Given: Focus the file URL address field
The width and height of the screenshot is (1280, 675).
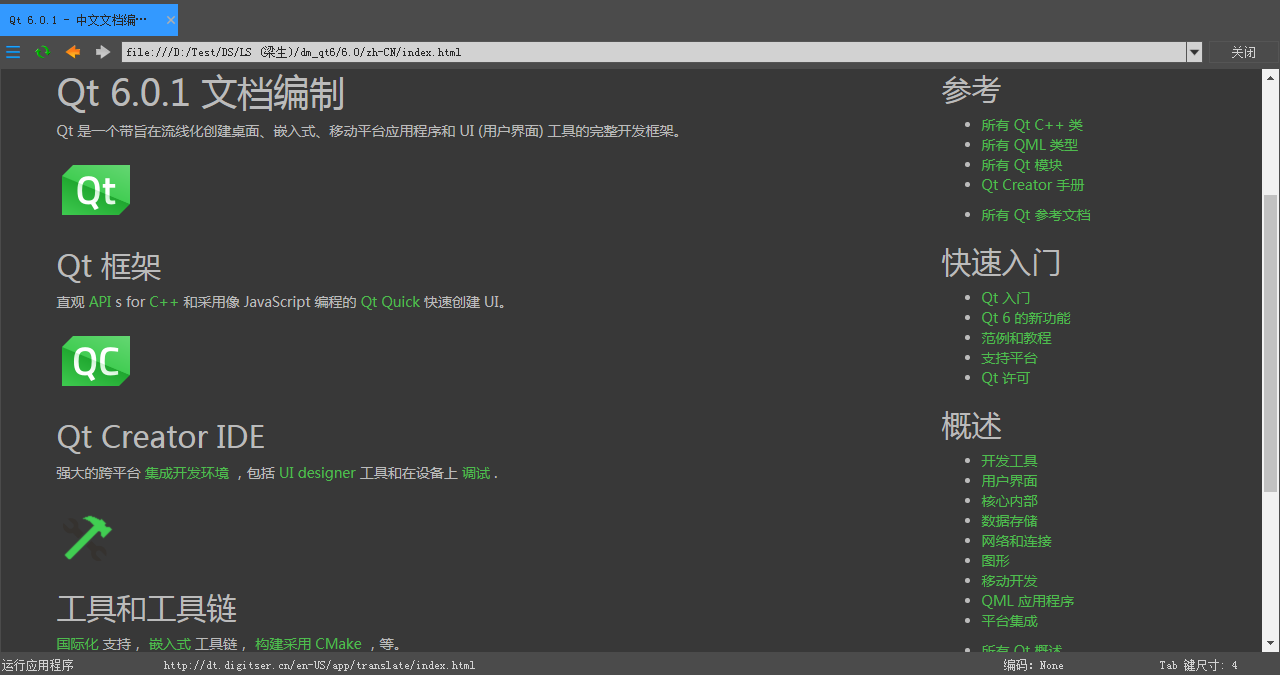Looking at the screenshot, I should pyautogui.click(x=654, y=52).
